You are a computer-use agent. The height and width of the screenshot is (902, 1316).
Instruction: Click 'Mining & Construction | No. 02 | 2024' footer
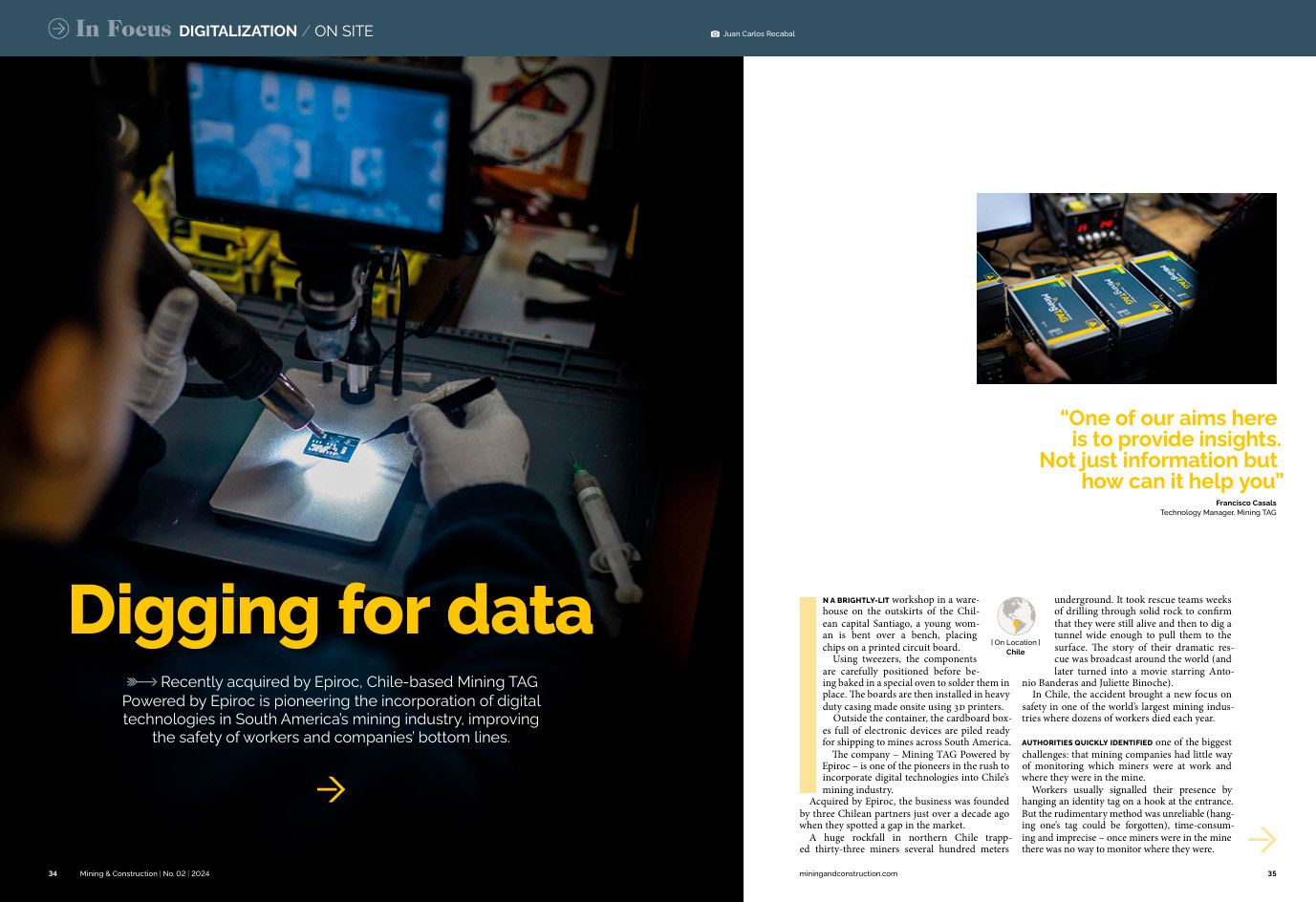tap(145, 873)
